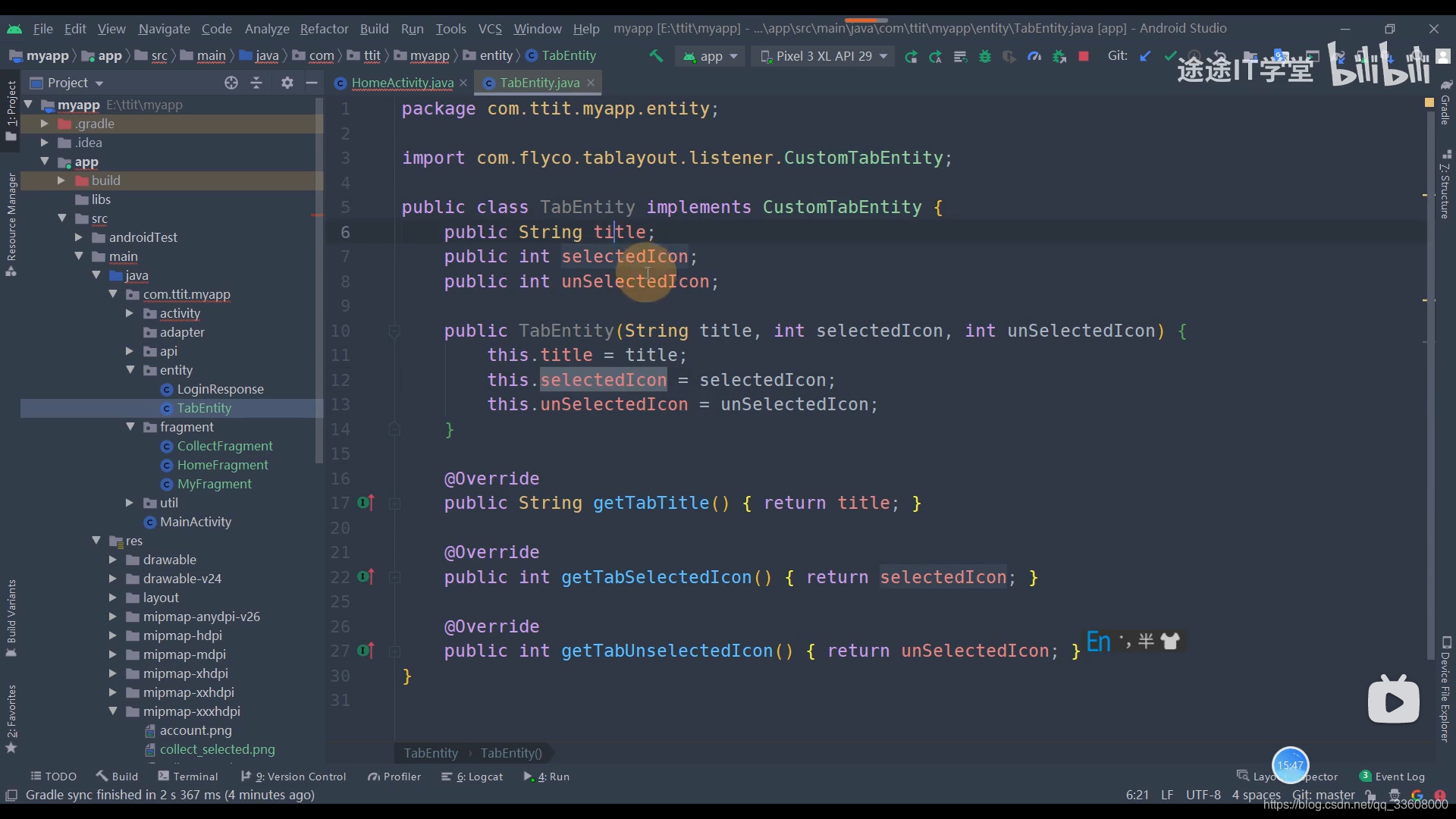This screenshot has height=819, width=1456.
Task: Switch to HomeActivity.java tab
Action: 402,83
